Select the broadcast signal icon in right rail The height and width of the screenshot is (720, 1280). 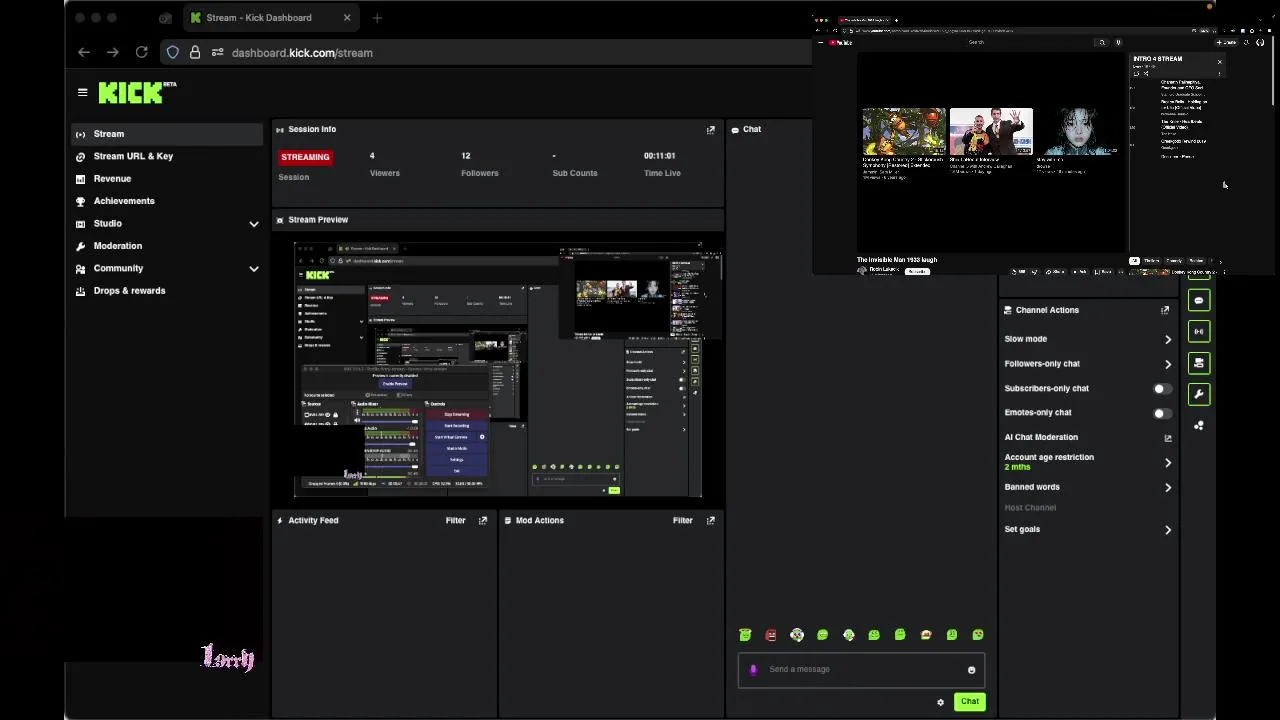1199,331
